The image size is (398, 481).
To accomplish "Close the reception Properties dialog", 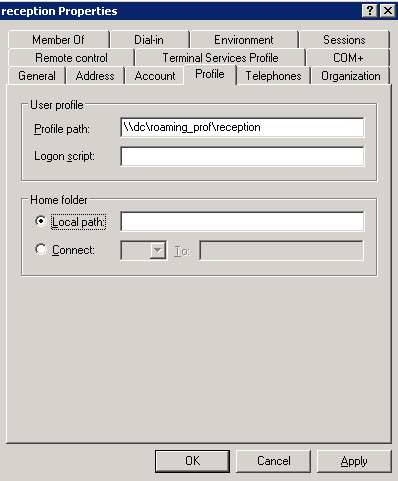I will [x=388, y=11].
